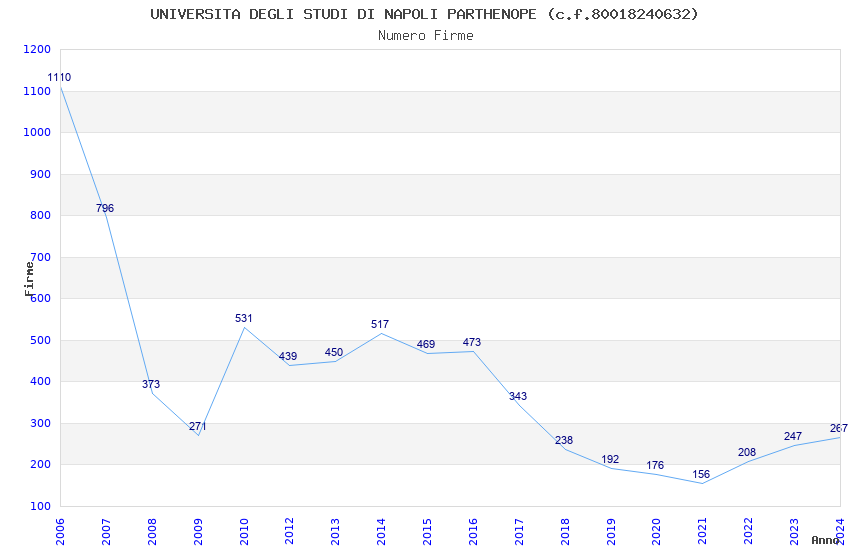The width and height of the screenshot is (850, 550).
Task: Click the 2008 year label on x-axis
Action: pos(152,531)
